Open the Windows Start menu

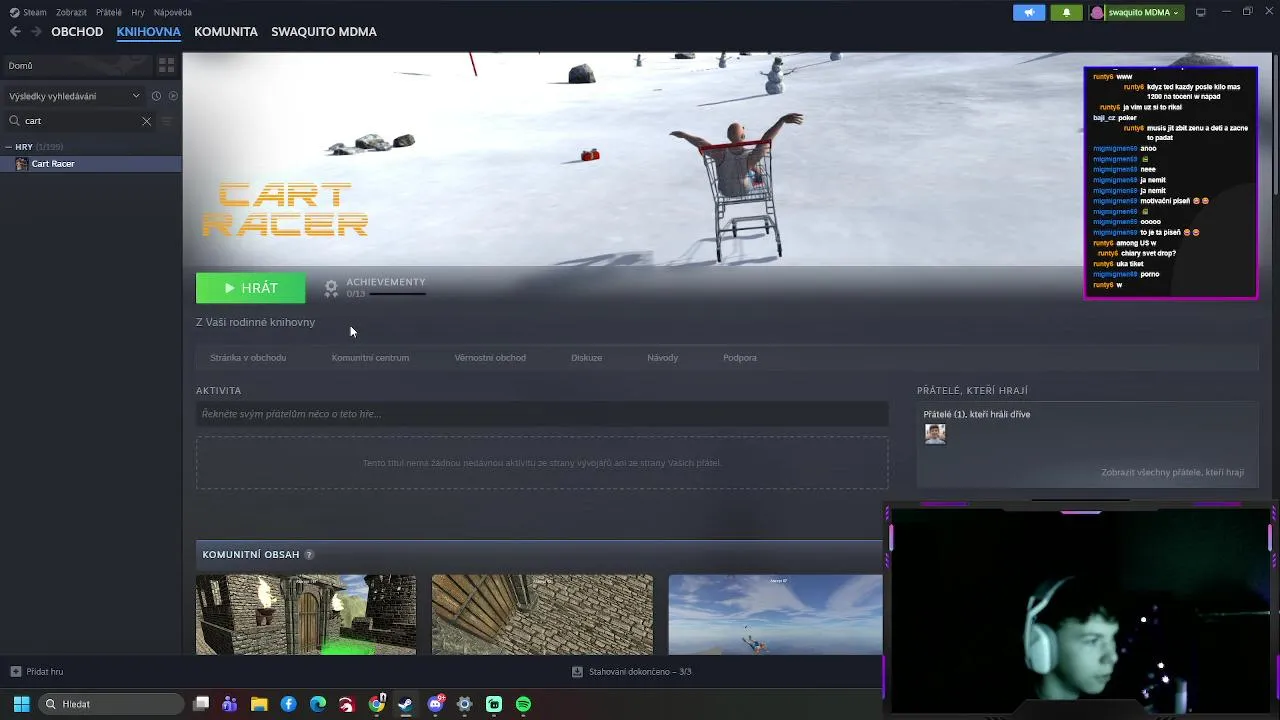pyautogui.click(x=21, y=704)
